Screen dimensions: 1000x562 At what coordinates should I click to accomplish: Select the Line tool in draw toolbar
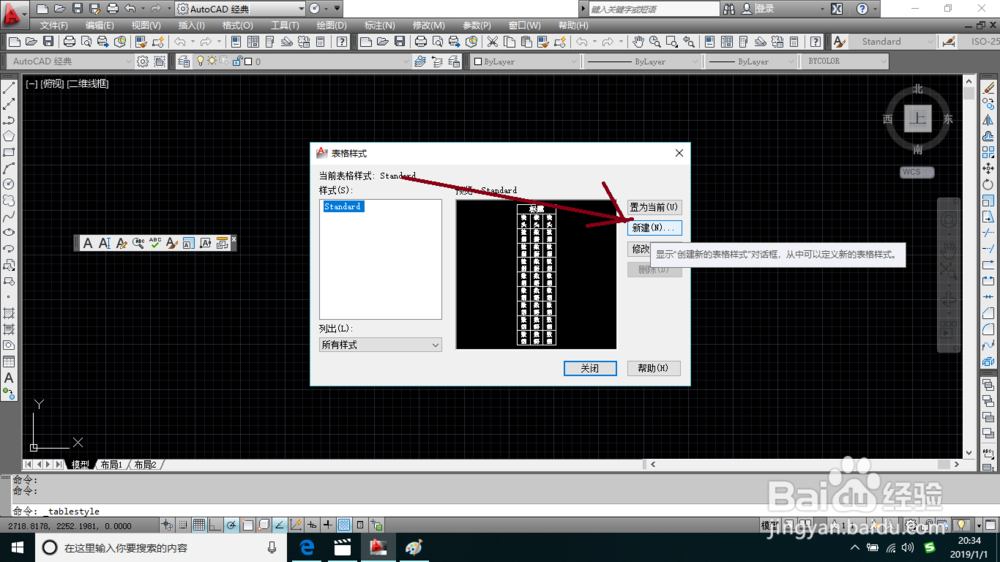coord(9,88)
